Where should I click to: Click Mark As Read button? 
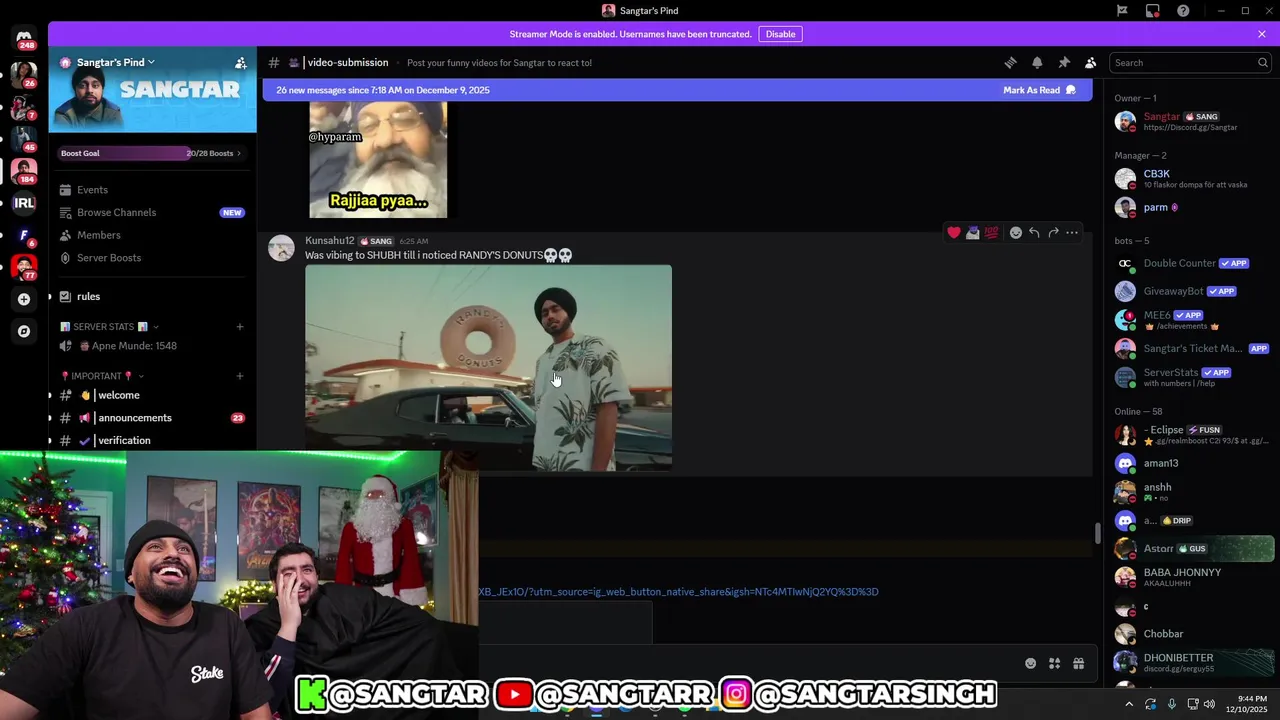(x=1040, y=90)
